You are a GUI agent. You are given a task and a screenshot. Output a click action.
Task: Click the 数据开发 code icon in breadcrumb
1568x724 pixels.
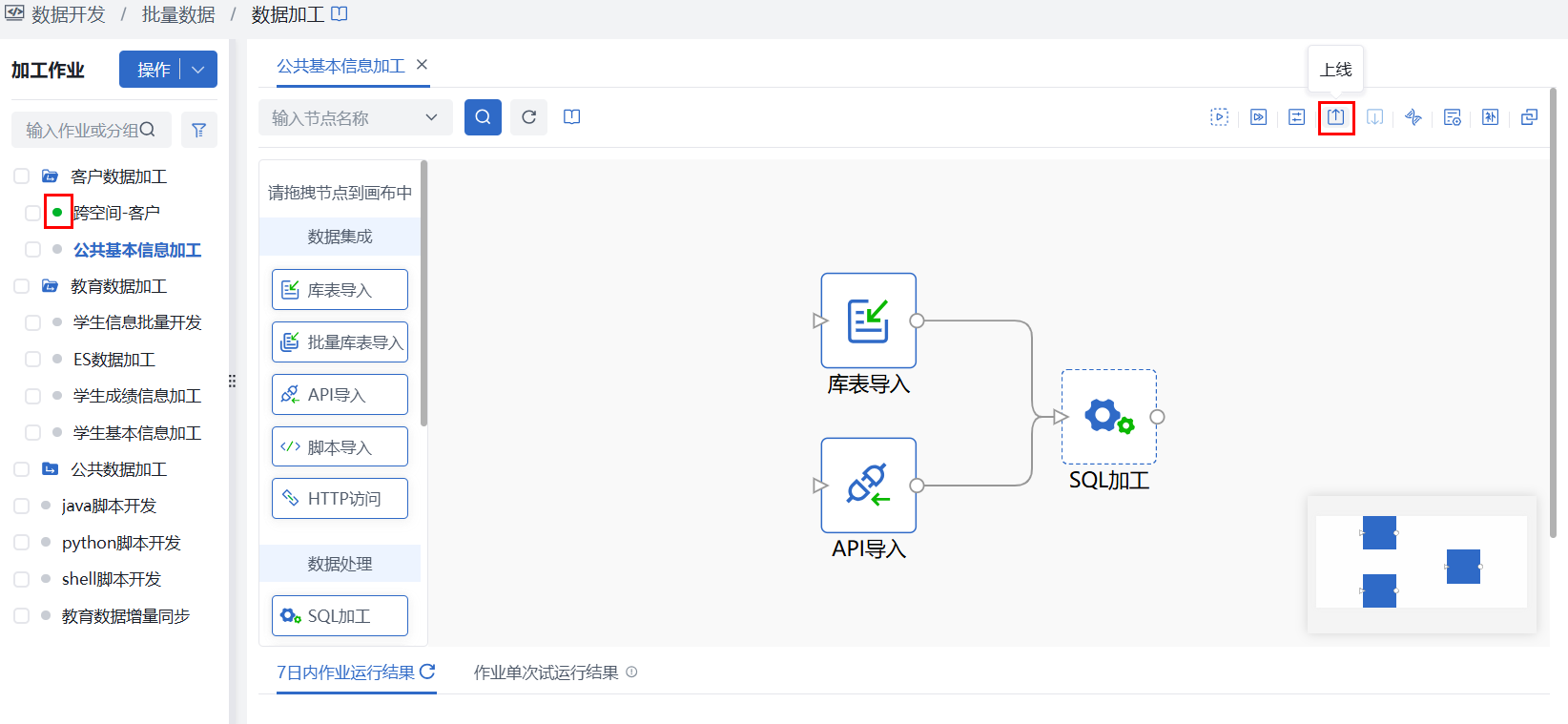14,13
